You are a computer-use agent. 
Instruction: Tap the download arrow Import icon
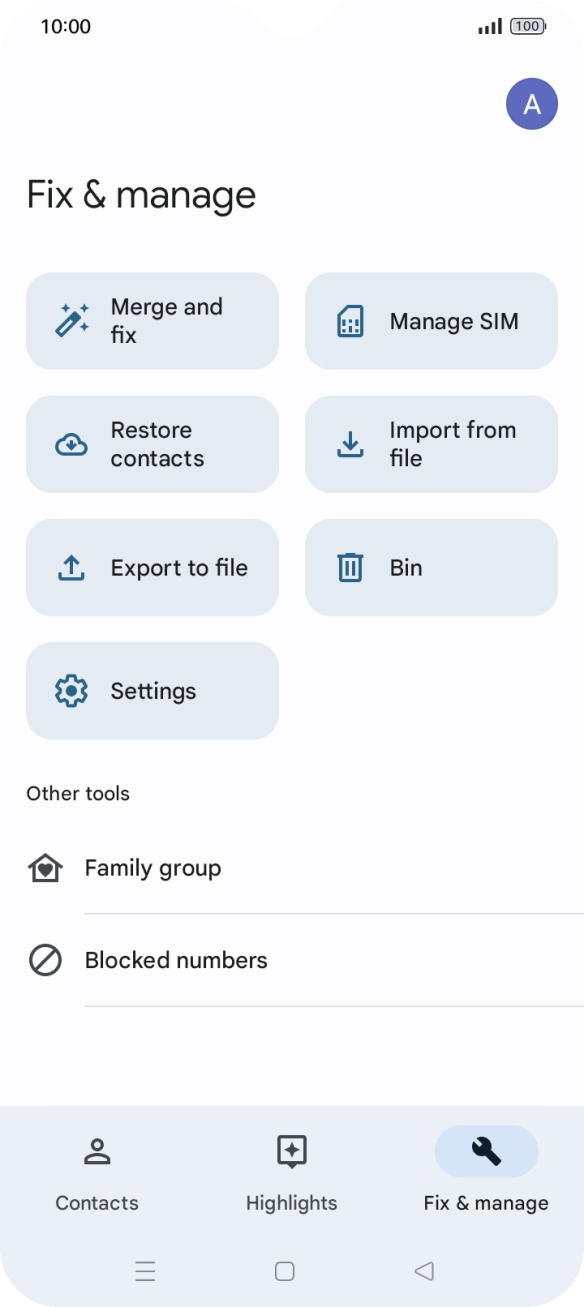coord(350,444)
